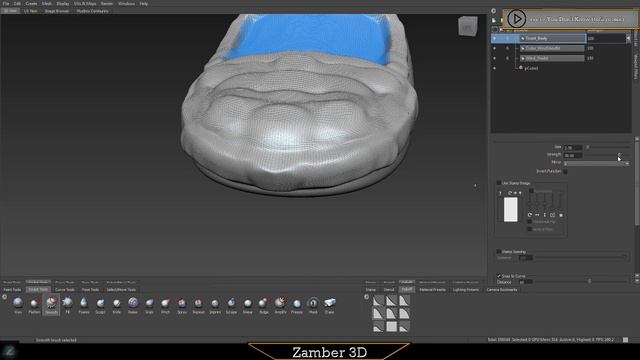Viewport: 640px width, 360px height.
Task: Open the Stamp tray tab
Action: tap(371, 290)
